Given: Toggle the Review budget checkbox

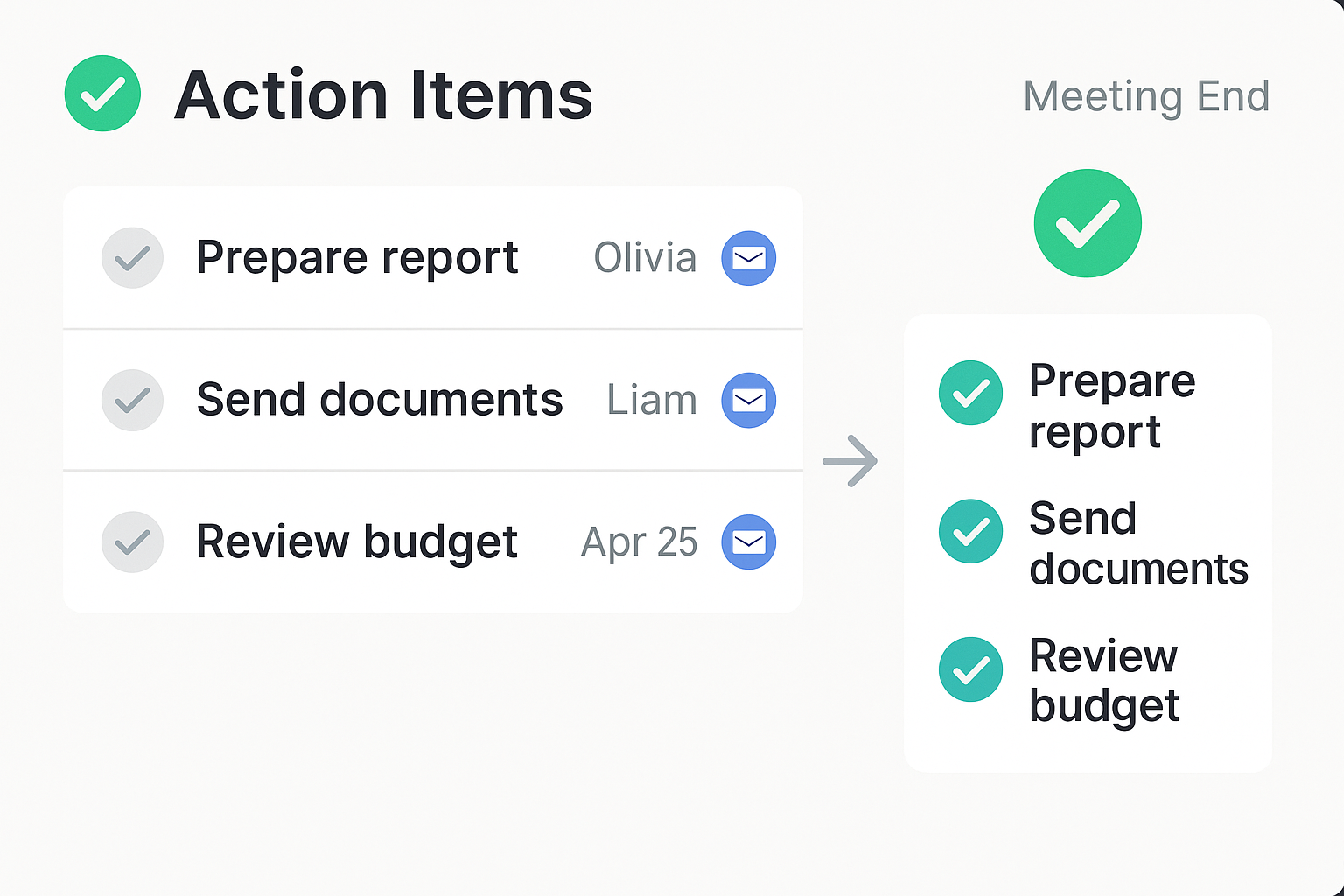Looking at the screenshot, I should (132, 542).
